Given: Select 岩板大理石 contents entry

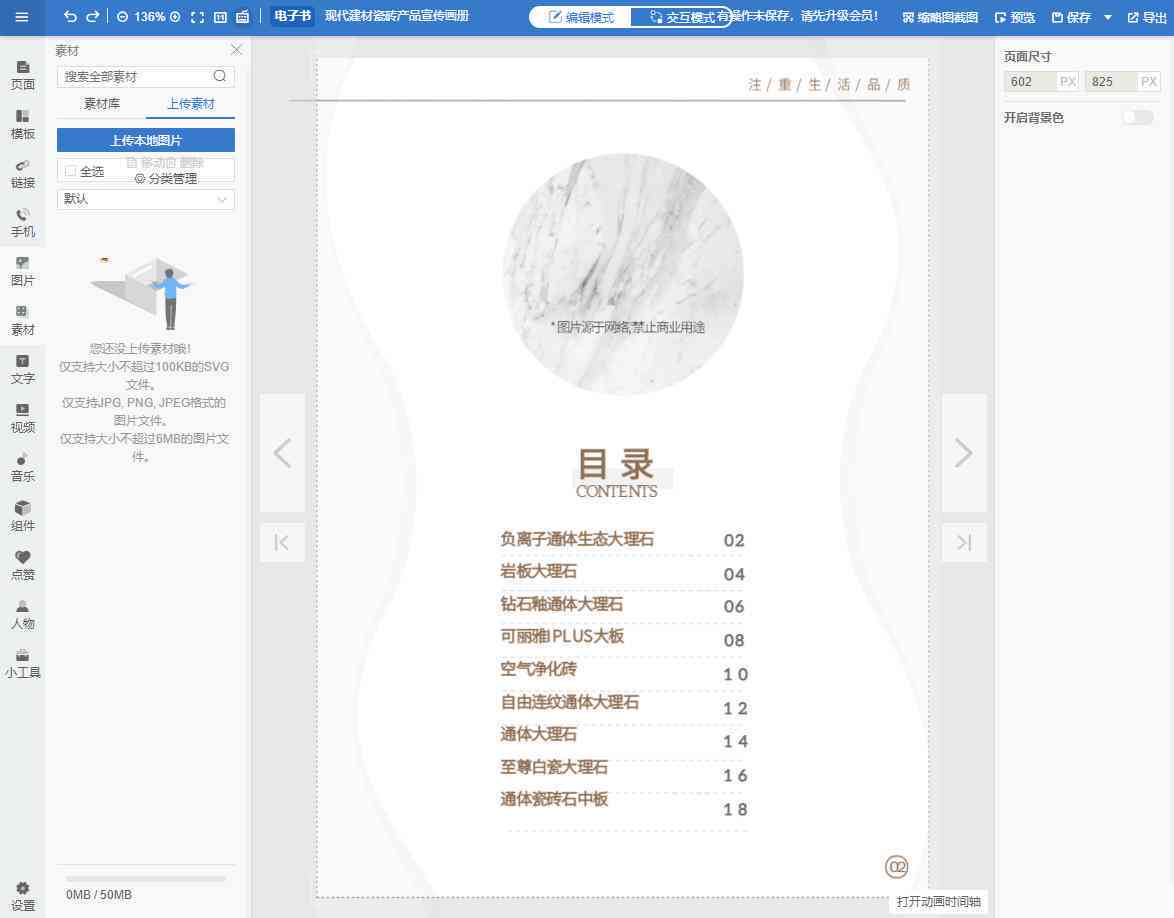Looking at the screenshot, I should tap(538, 571).
